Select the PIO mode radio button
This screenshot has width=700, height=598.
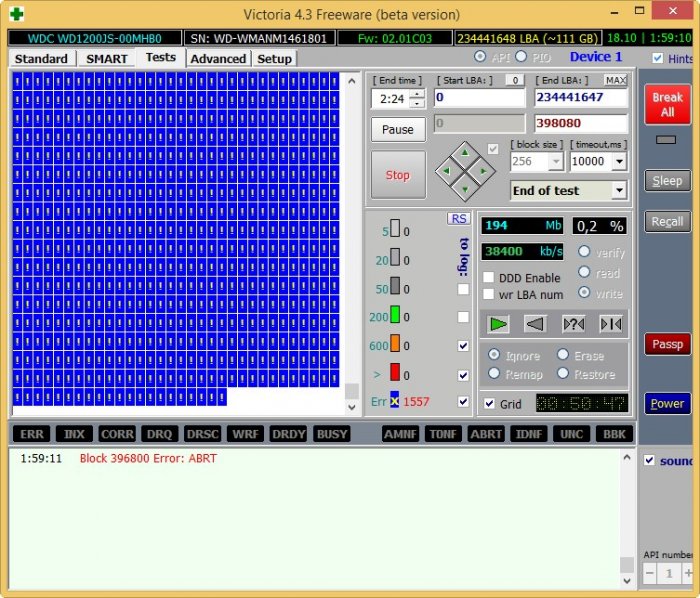point(521,57)
